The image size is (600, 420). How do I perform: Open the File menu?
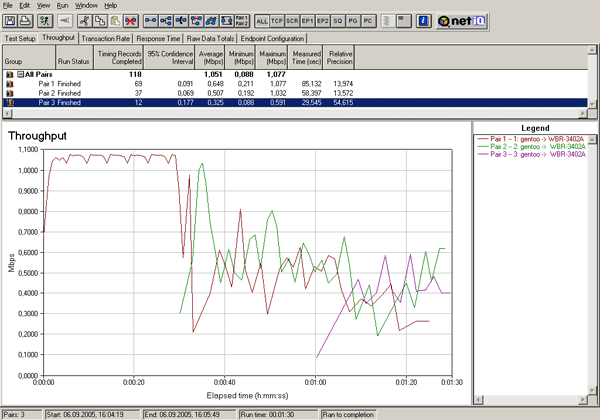click(8, 5)
